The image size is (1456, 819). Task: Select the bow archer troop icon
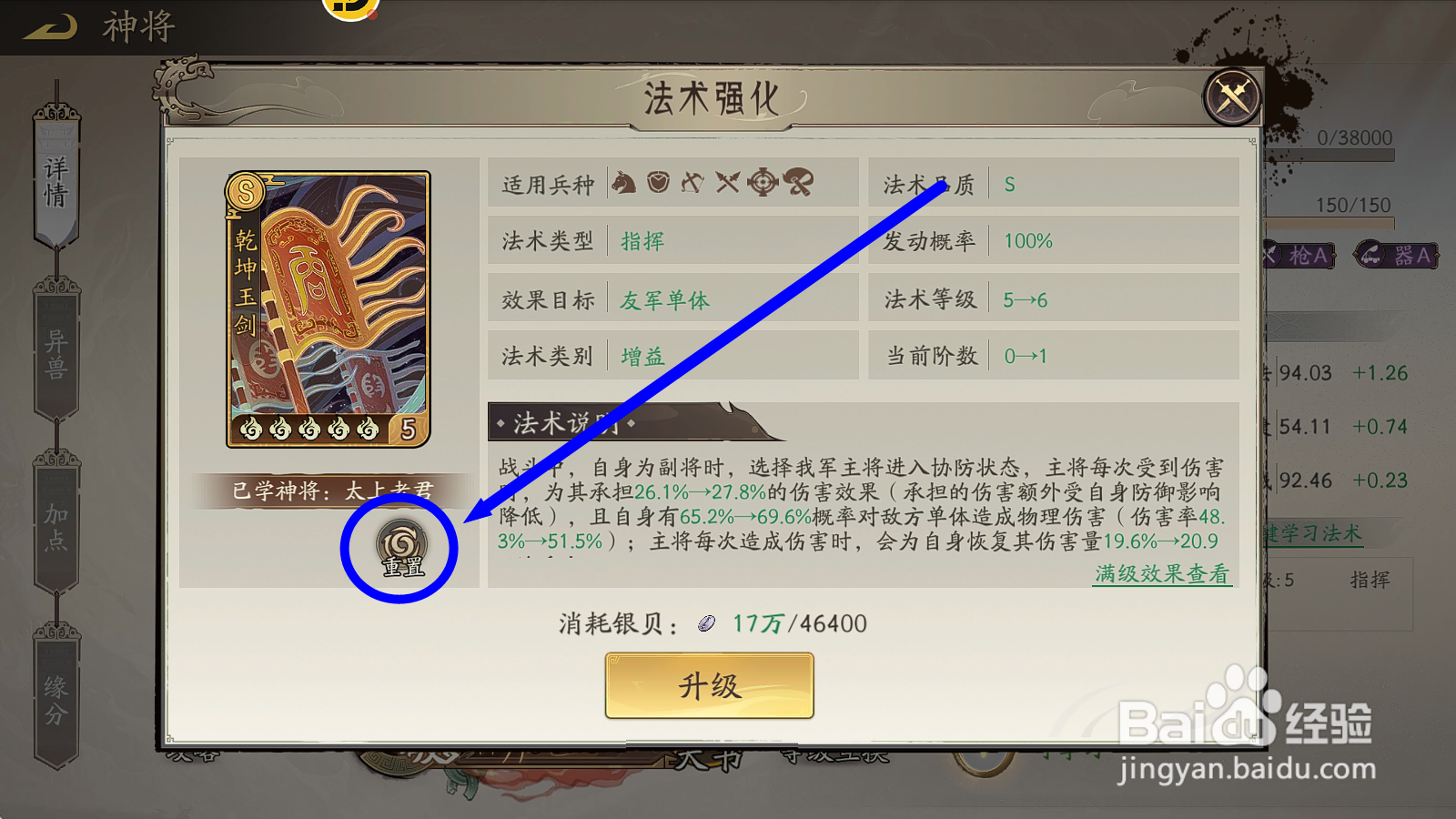click(693, 182)
